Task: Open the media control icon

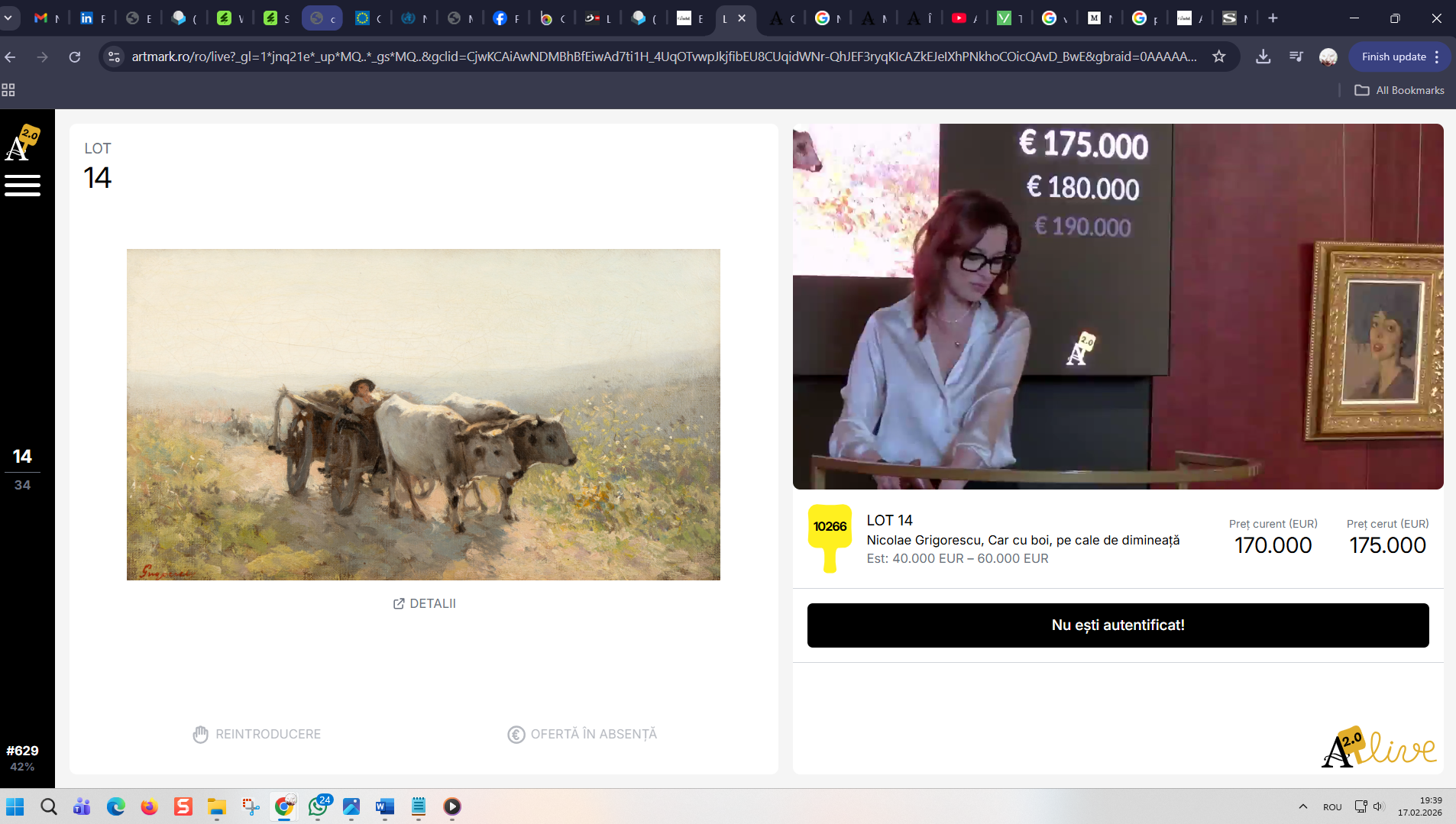Action: (x=1296, y=57)
